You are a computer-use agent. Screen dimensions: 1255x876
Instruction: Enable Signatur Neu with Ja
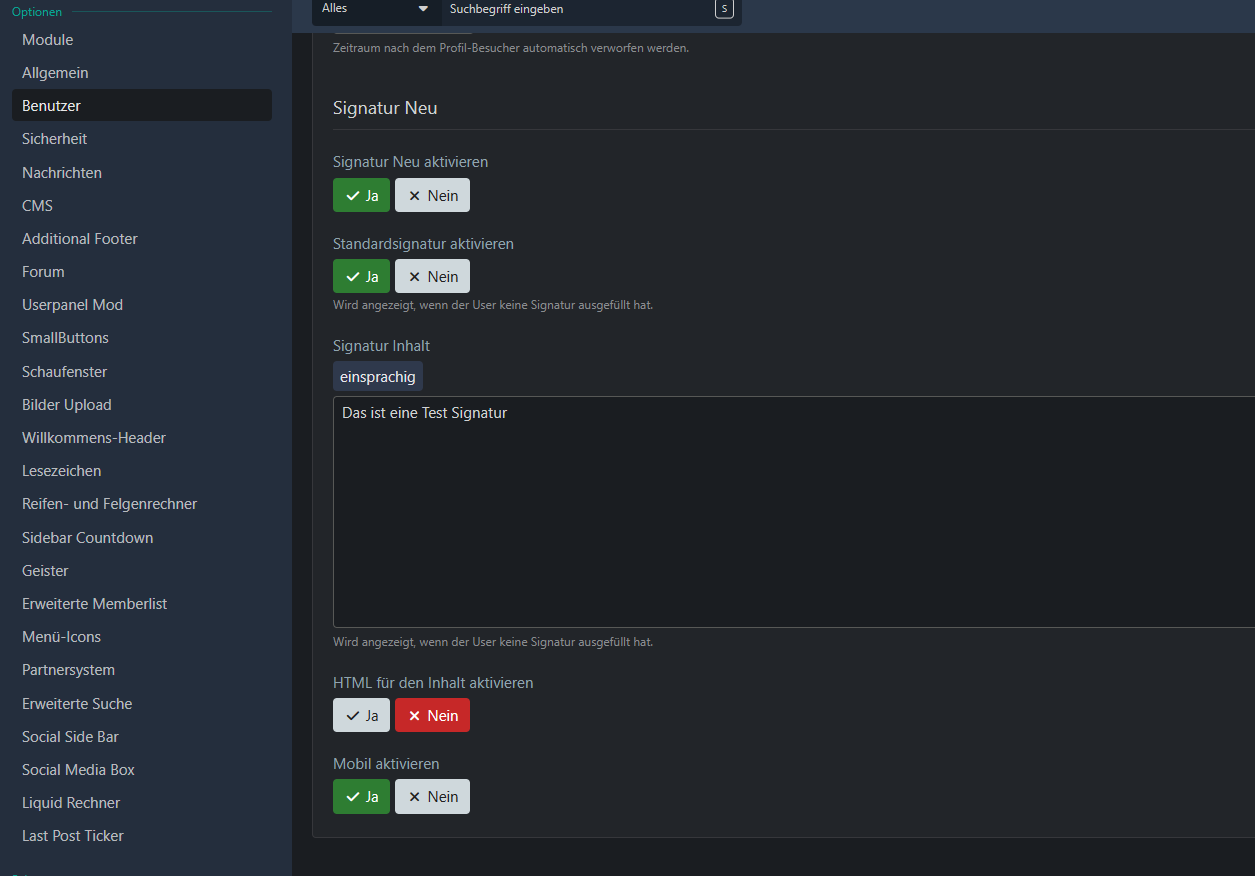[361, 195]
